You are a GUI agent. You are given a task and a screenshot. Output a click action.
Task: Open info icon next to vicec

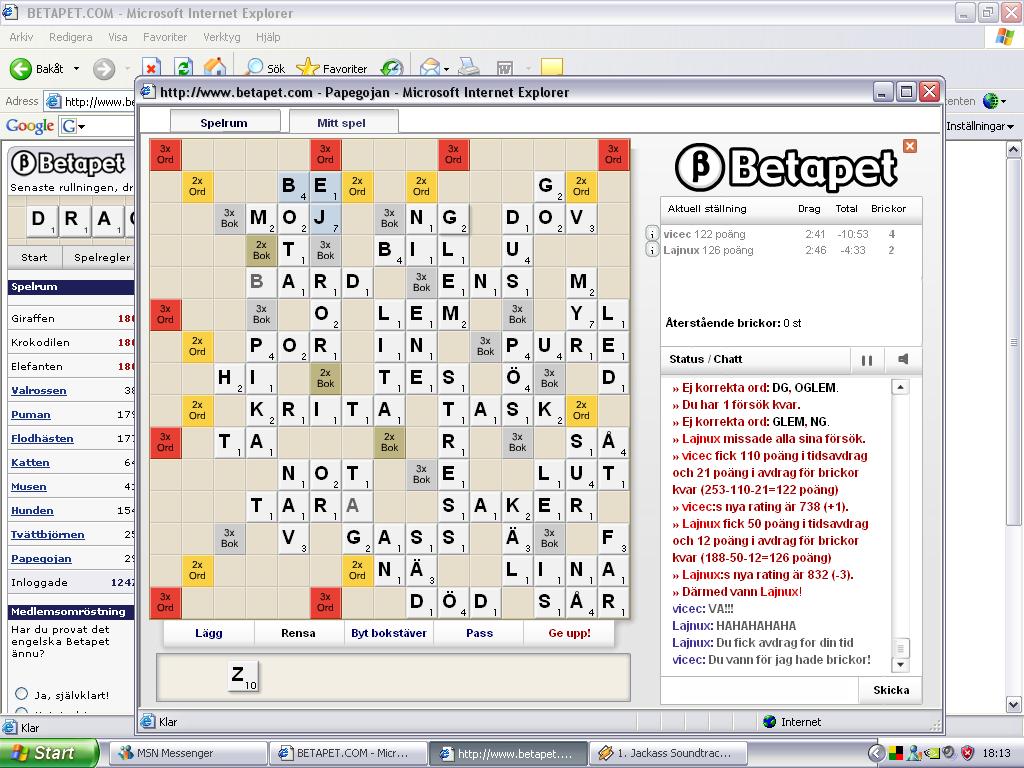click(652, 233)
